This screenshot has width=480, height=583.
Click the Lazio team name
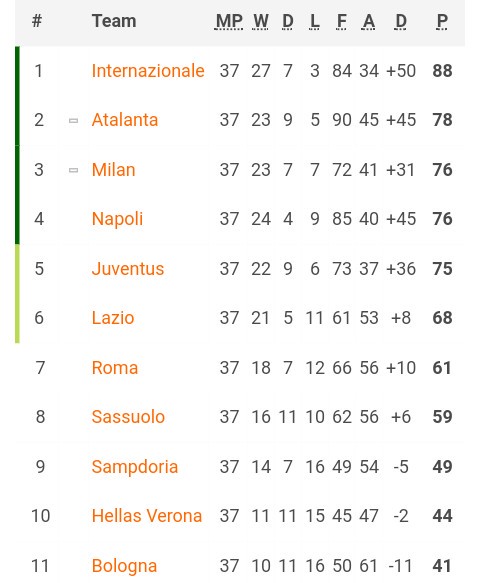point(113,318)
